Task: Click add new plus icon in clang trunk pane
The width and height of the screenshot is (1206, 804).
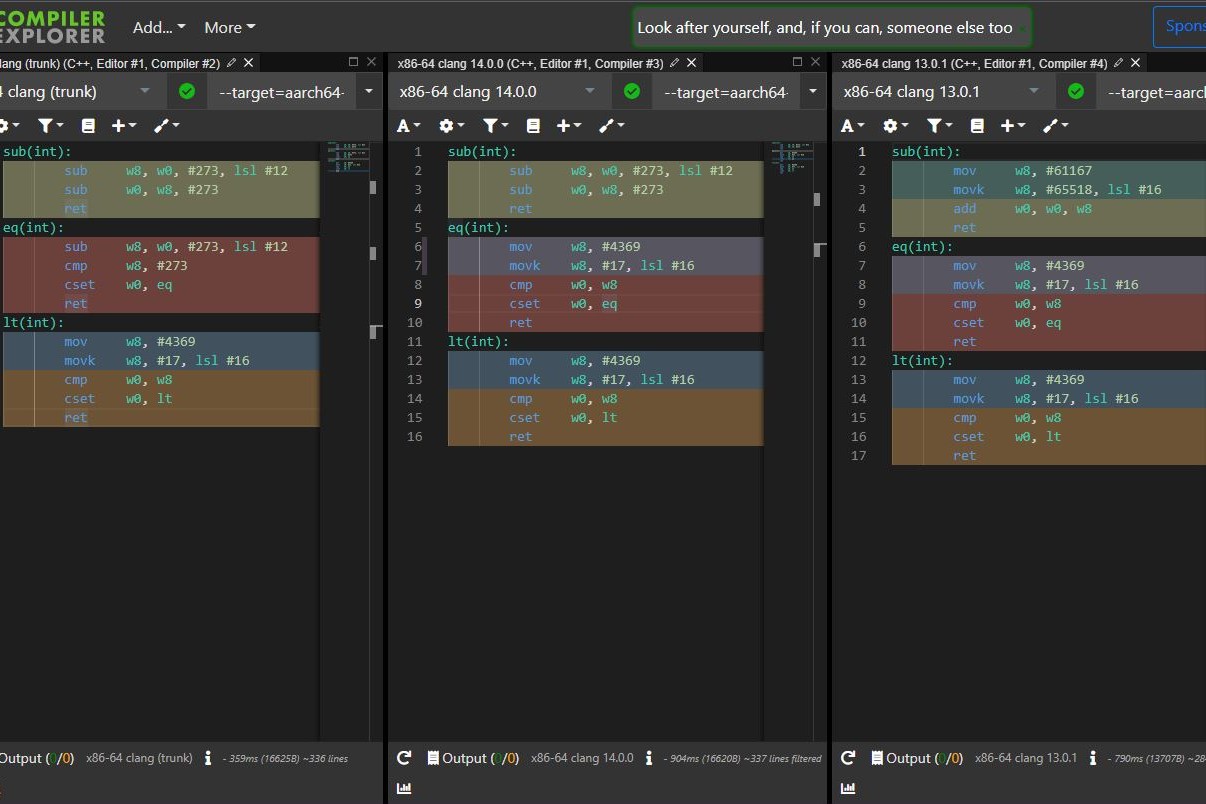Action: click(124, 126)
